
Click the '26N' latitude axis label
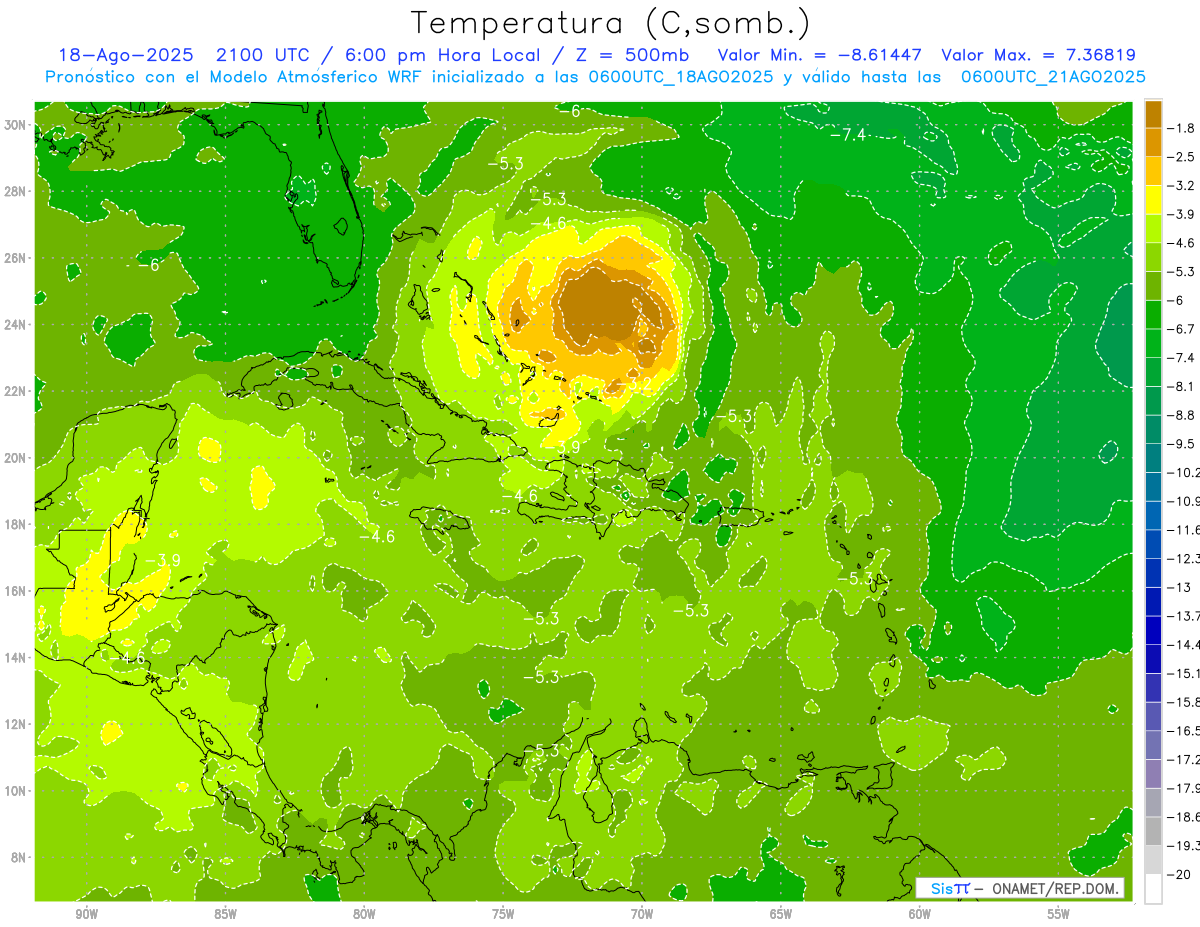(x=15, y=258)
